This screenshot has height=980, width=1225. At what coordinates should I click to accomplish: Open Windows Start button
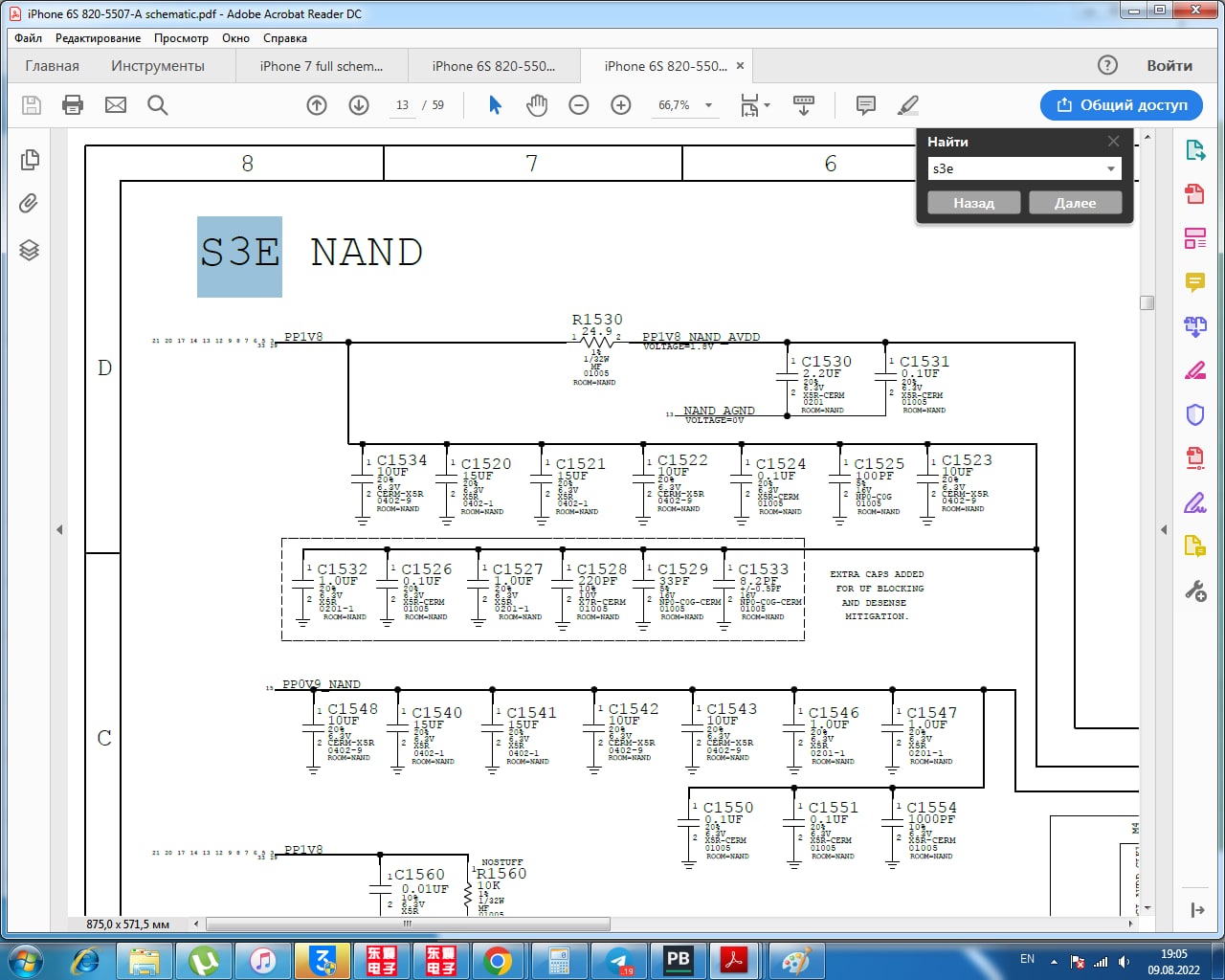[x=26, y=961]
